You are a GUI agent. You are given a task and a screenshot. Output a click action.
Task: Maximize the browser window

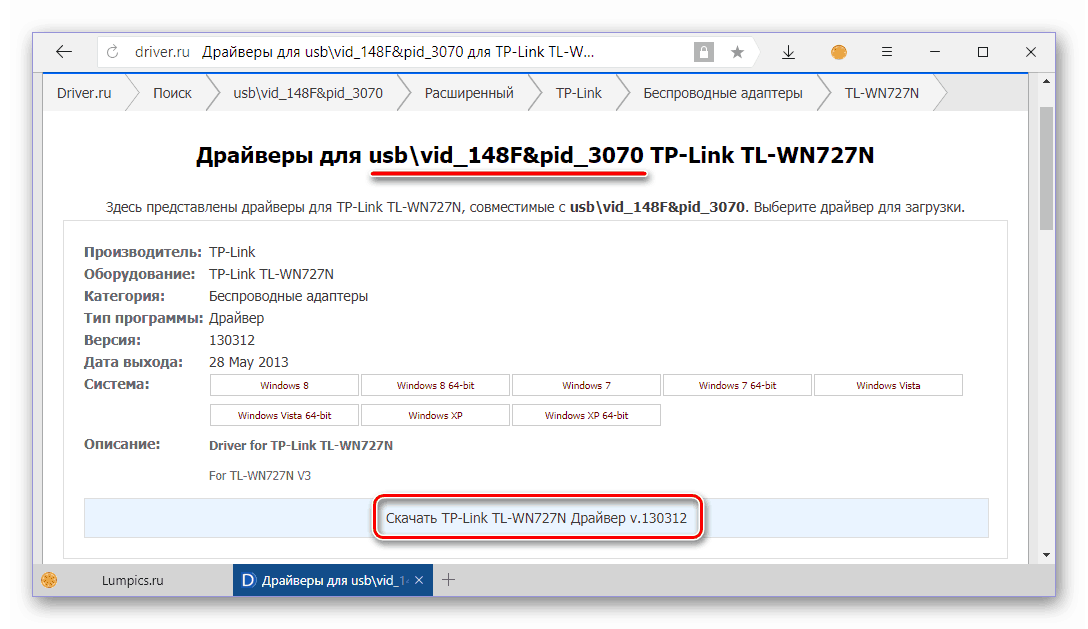coord(983,52)
